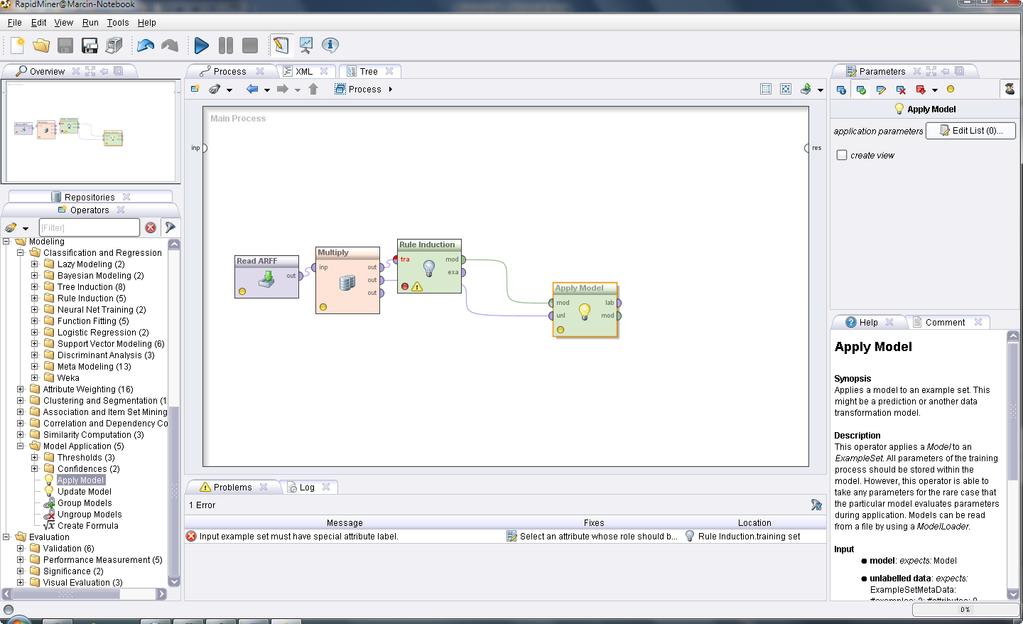Toggle expert mode professor icon
This screenshot has height=624, width=1023.
tap(1009, 89)
